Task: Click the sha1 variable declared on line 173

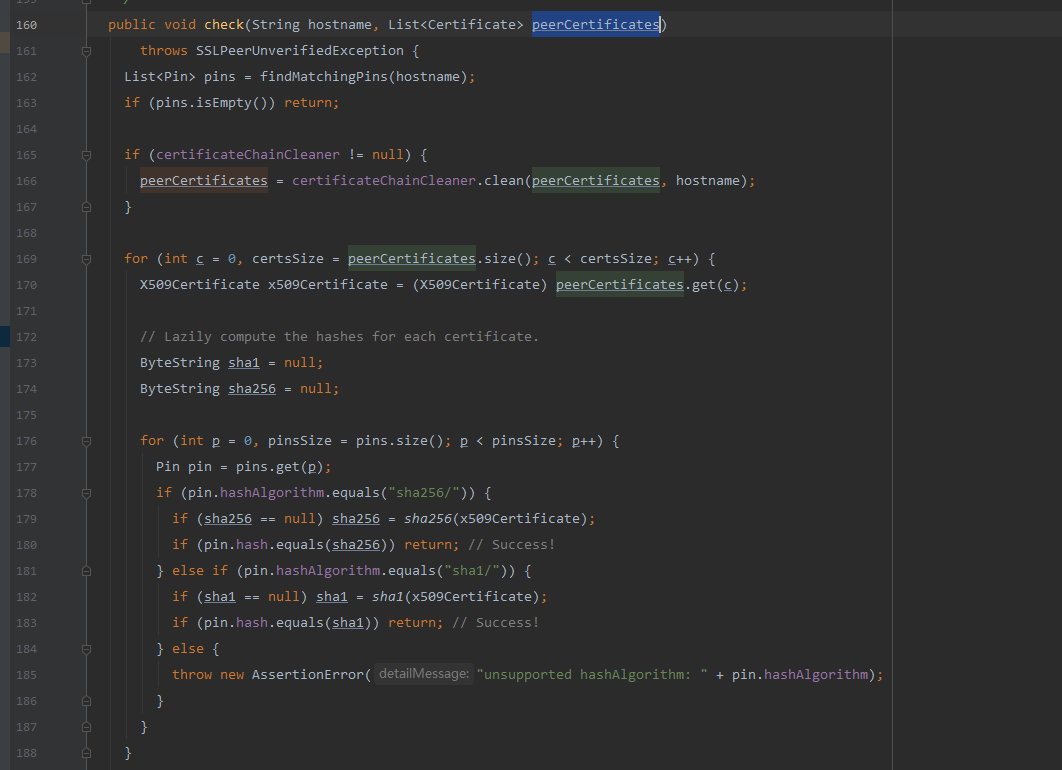Action: click(244, 363)
